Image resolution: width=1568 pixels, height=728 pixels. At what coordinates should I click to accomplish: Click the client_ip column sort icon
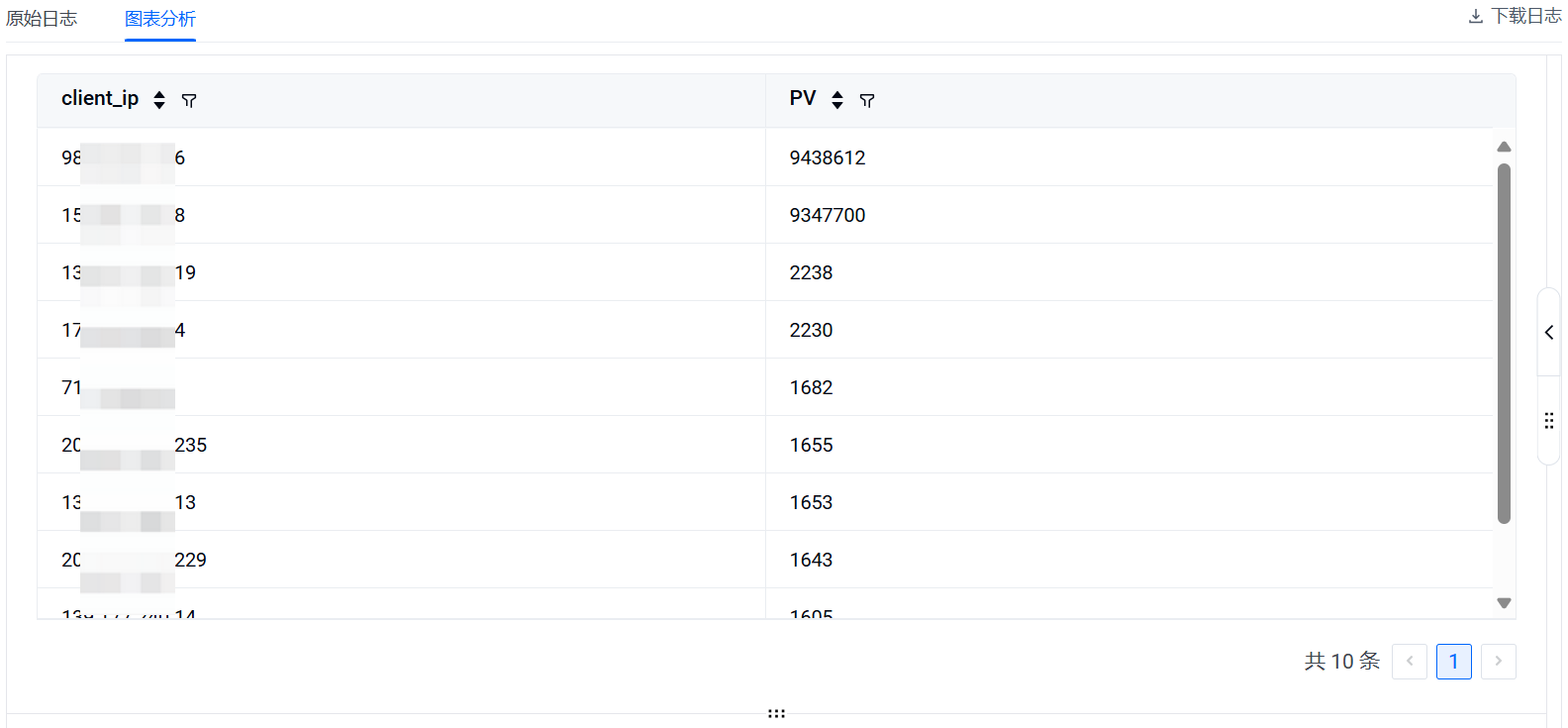(159, 100)
